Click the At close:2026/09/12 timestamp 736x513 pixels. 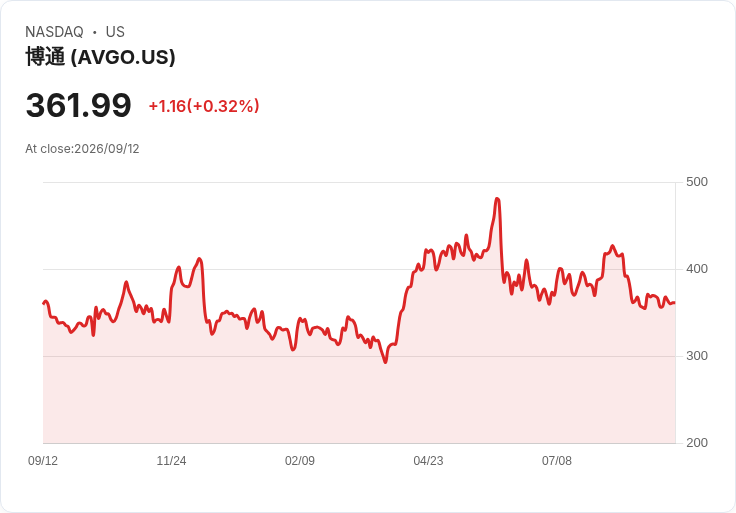coord(82,149)
